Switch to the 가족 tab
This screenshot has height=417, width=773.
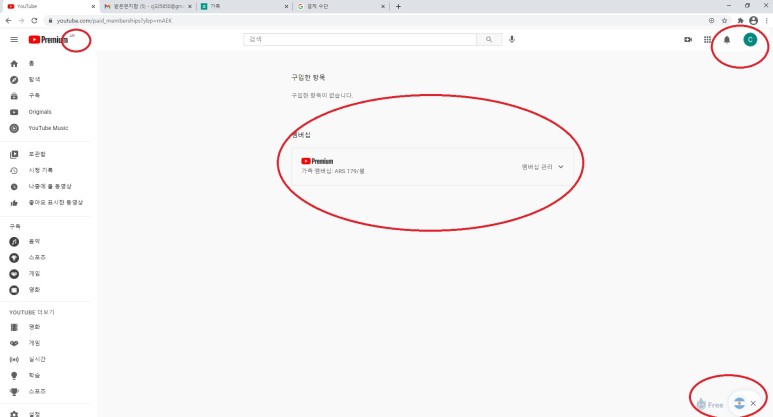(244, 6)
